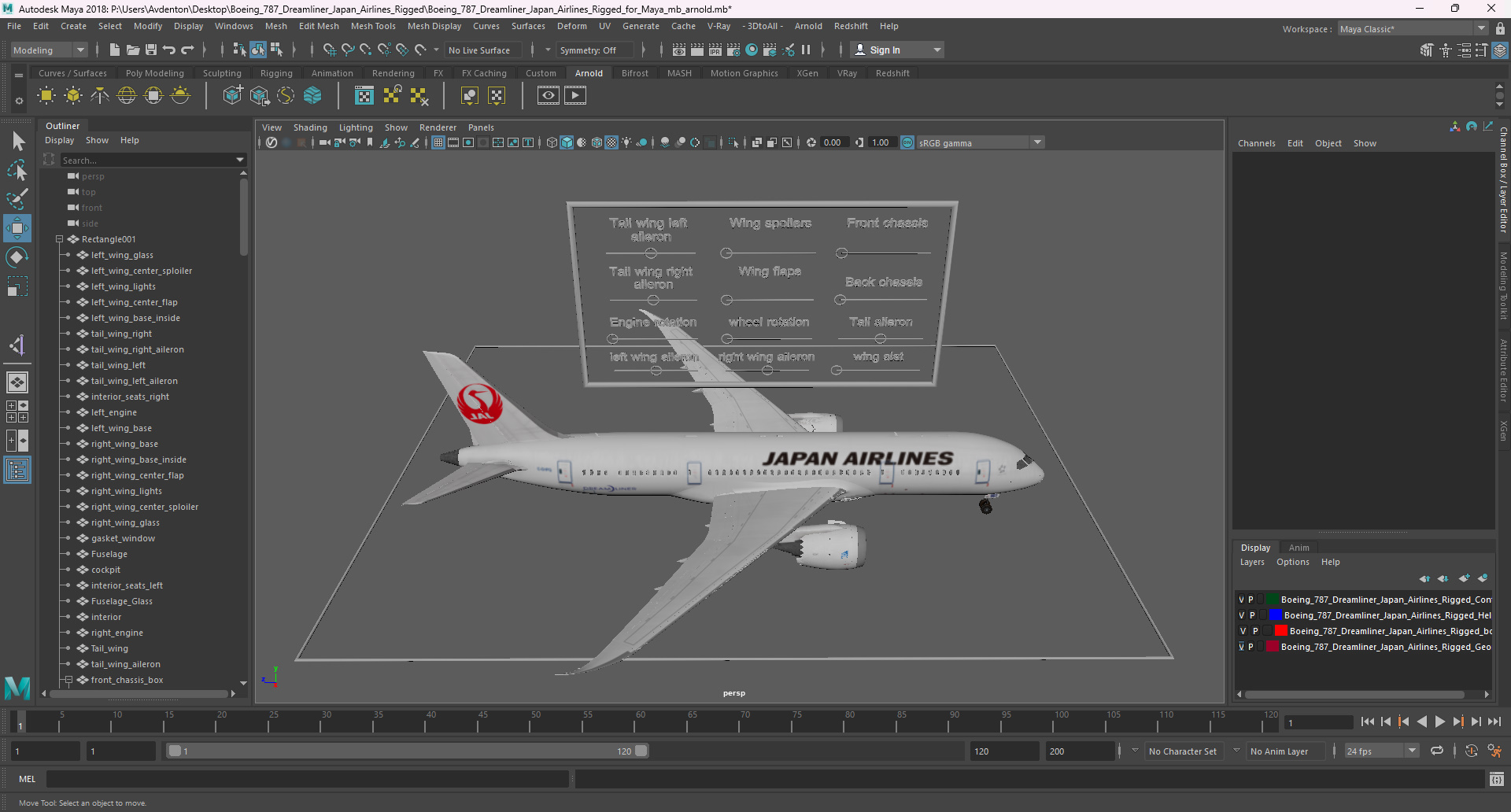Click the move layer up icon
This screenshot has width=1511, height=812.
click(x=1424, y=578)
